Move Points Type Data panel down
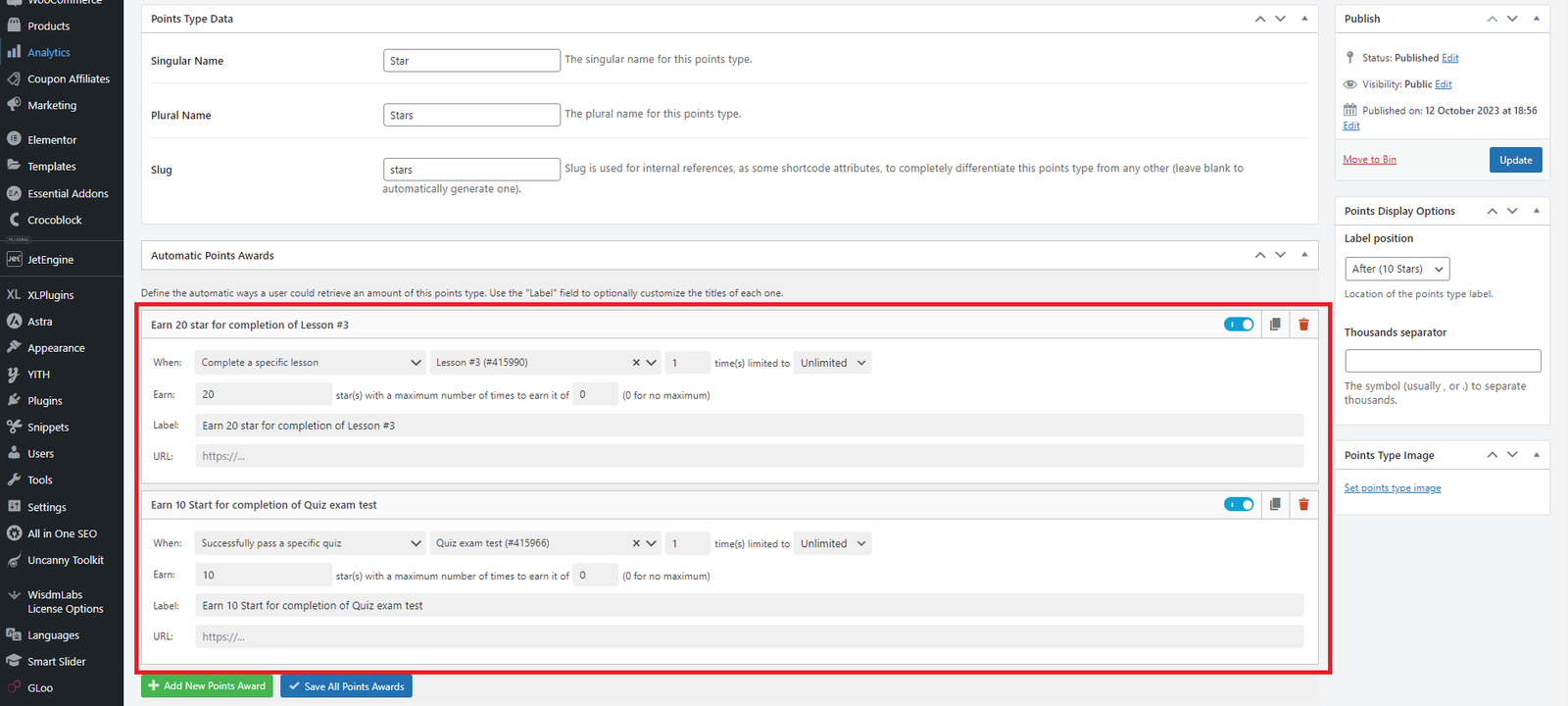The height and width of the screenshot is (706, 1568). (x=1280, y=19)
